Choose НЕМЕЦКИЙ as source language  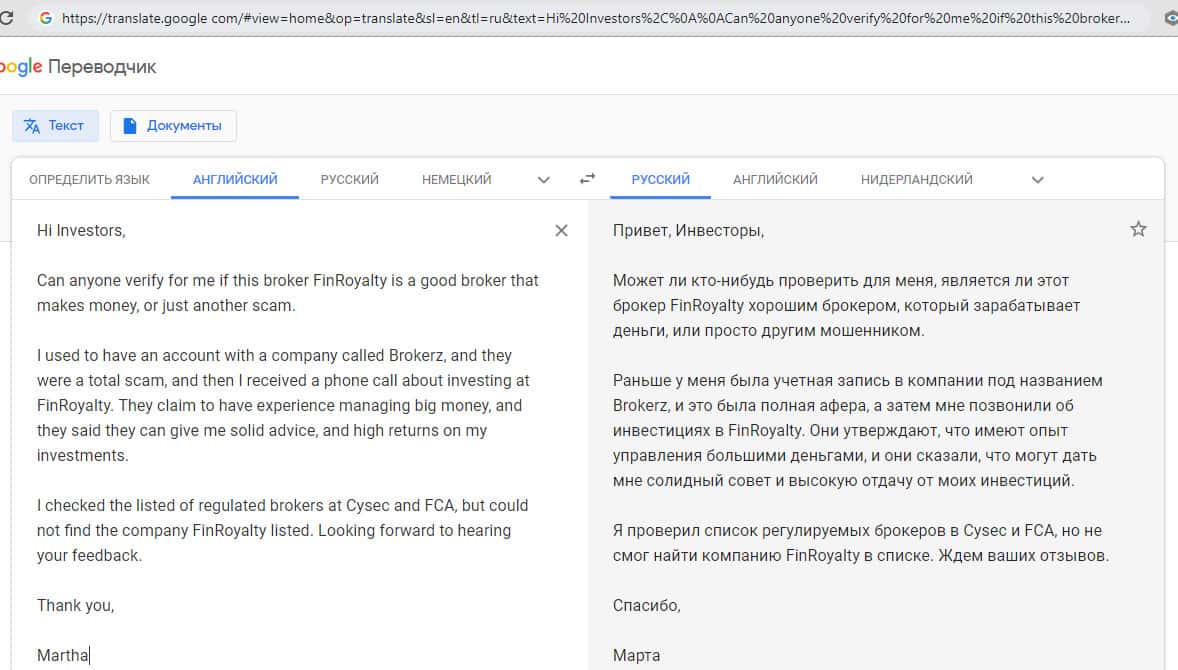(456, 180)
